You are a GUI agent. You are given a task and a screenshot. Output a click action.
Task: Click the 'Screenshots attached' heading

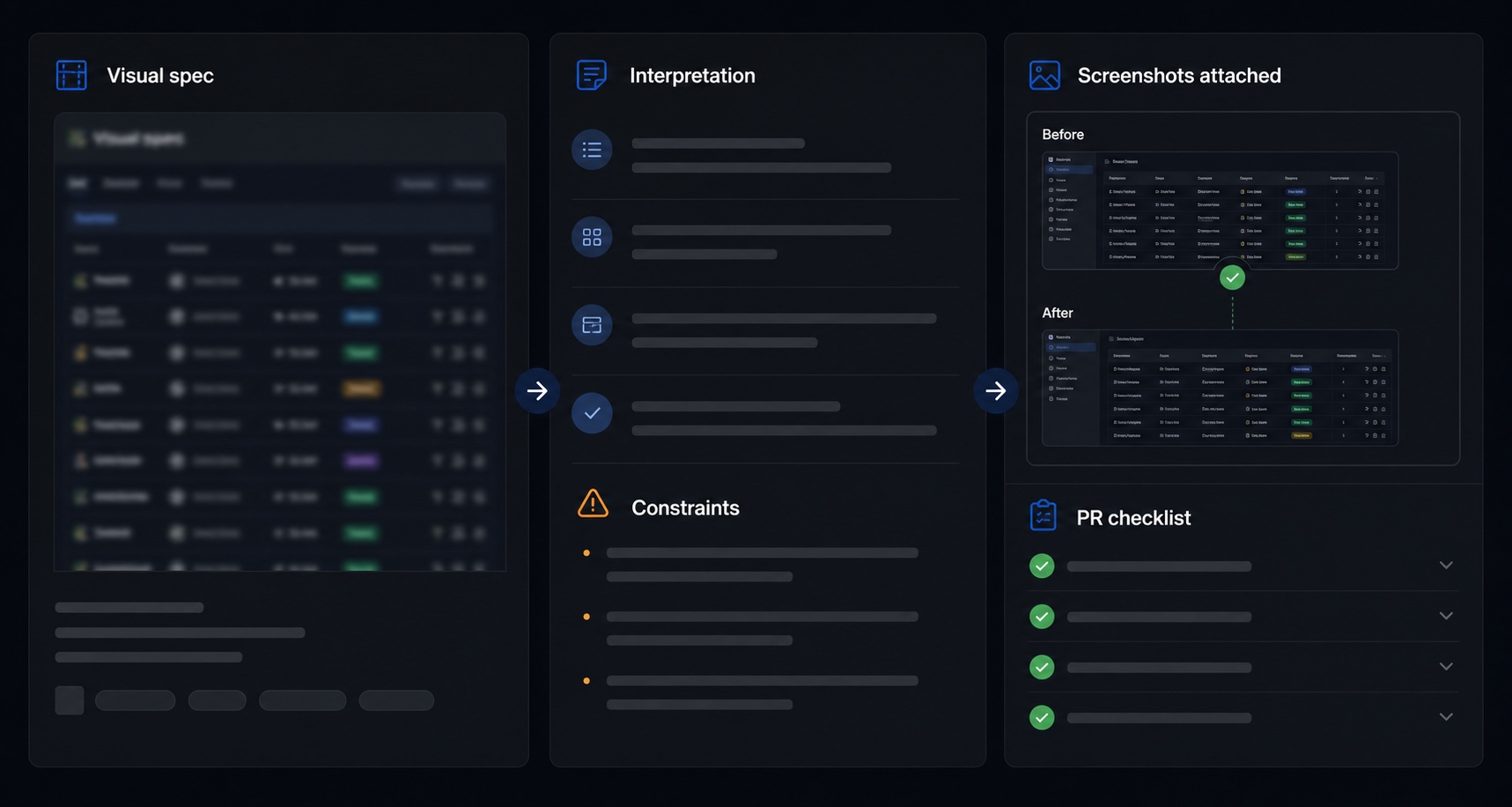1179,76
